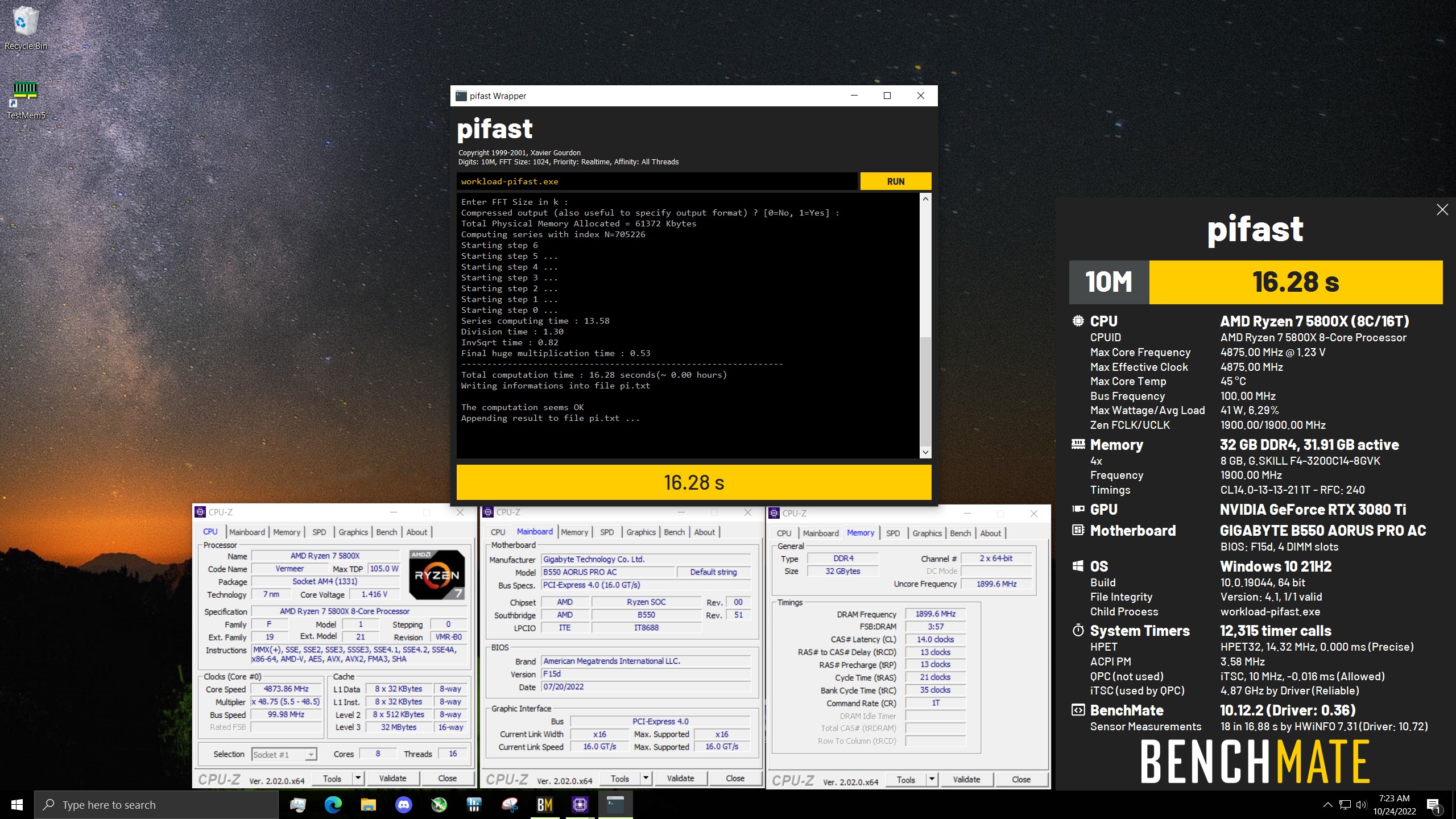Viewport: 1456px width, 819px height.
Task: Expand Tools dropdown arrow in Memory window
Action: [932, 779]
